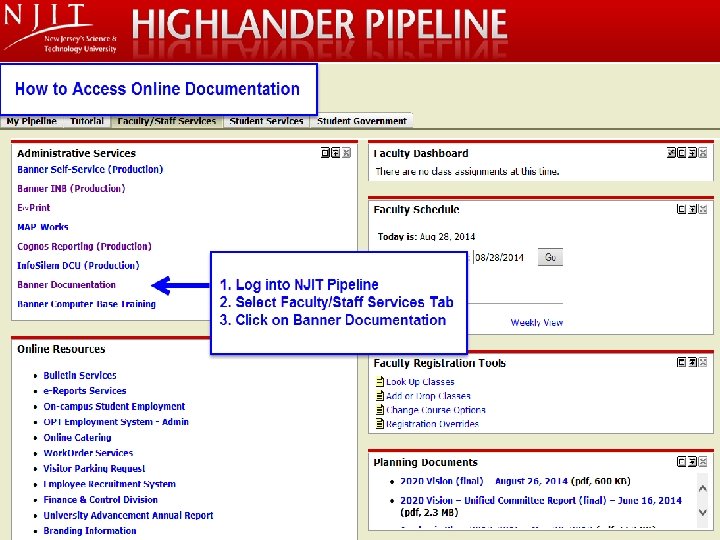The height and width of the screenshot is (540, 720).
Task: Select the Faculty/Staff Services tab
Action: point(167,121)
